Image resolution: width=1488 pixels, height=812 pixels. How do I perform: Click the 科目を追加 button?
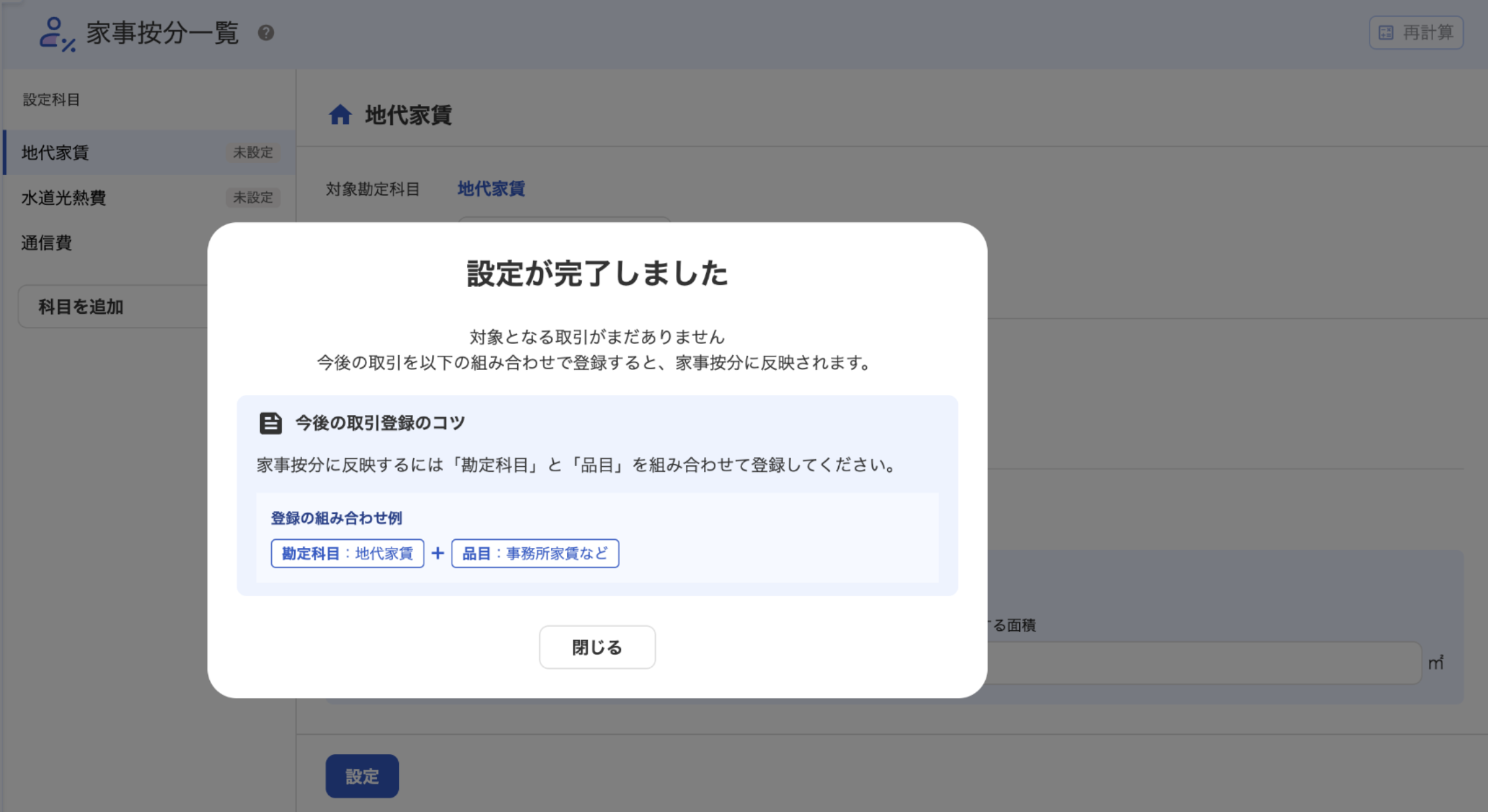[113, 307]
